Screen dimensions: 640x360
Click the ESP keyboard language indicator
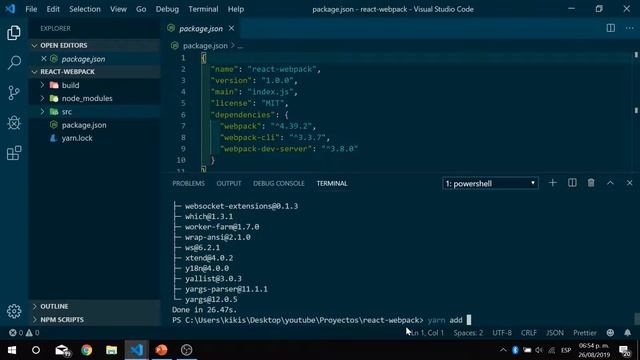[566, 350]
